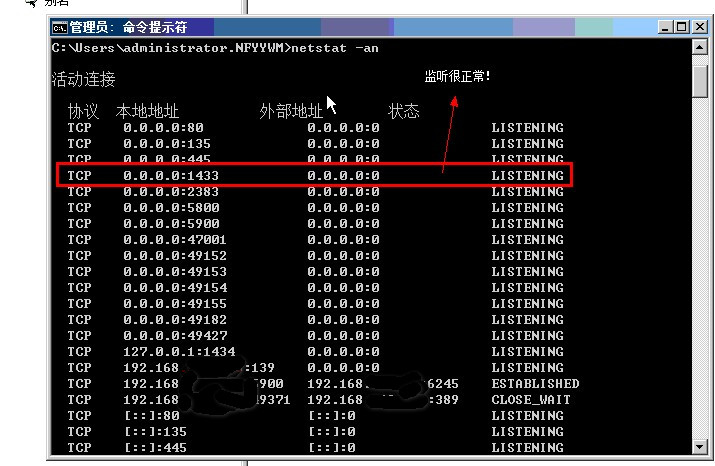Click the 127.0.0.1:1434 local address

click(x=179, y=352)
